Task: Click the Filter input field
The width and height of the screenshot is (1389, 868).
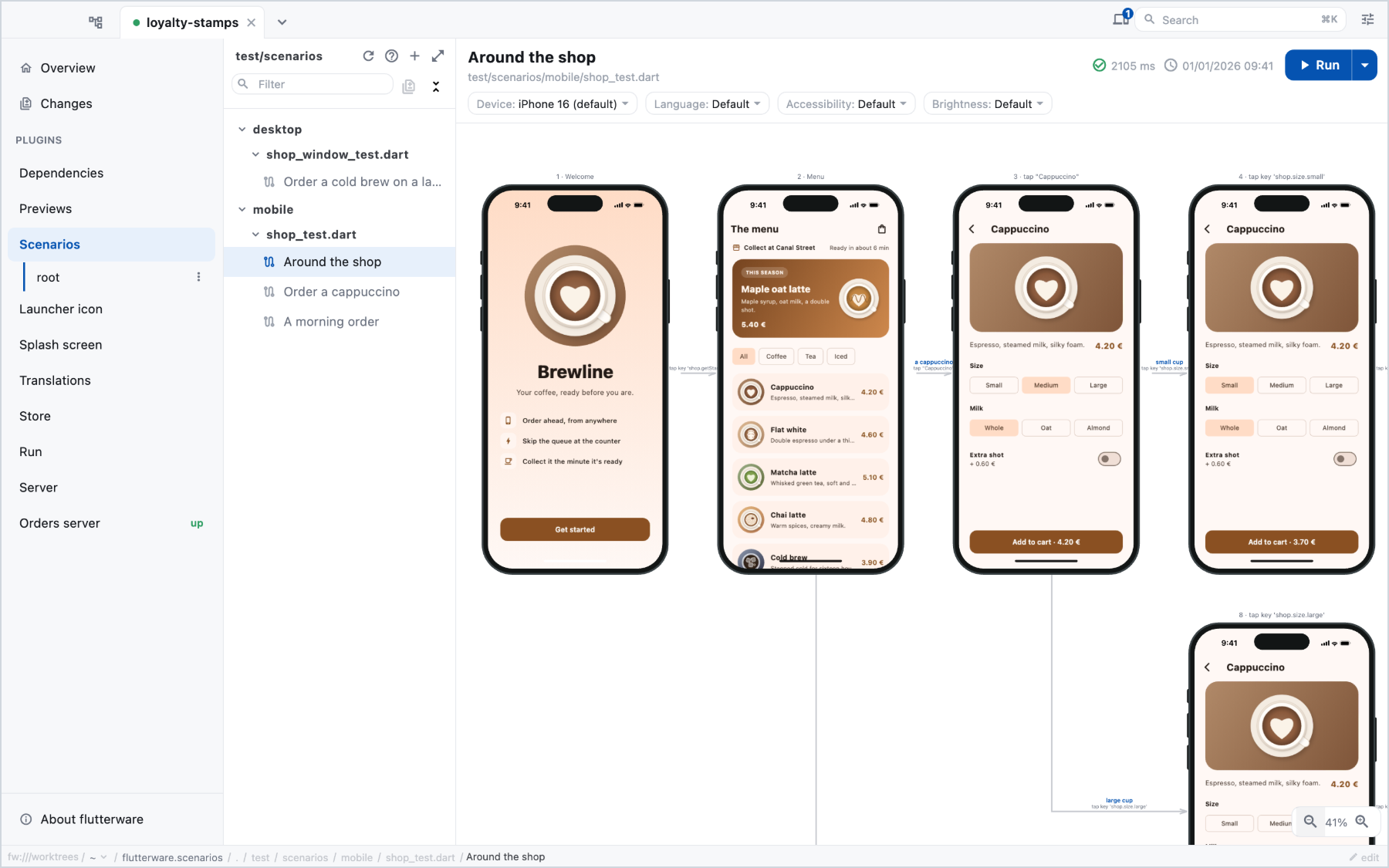Action: [x=313, y=84]
